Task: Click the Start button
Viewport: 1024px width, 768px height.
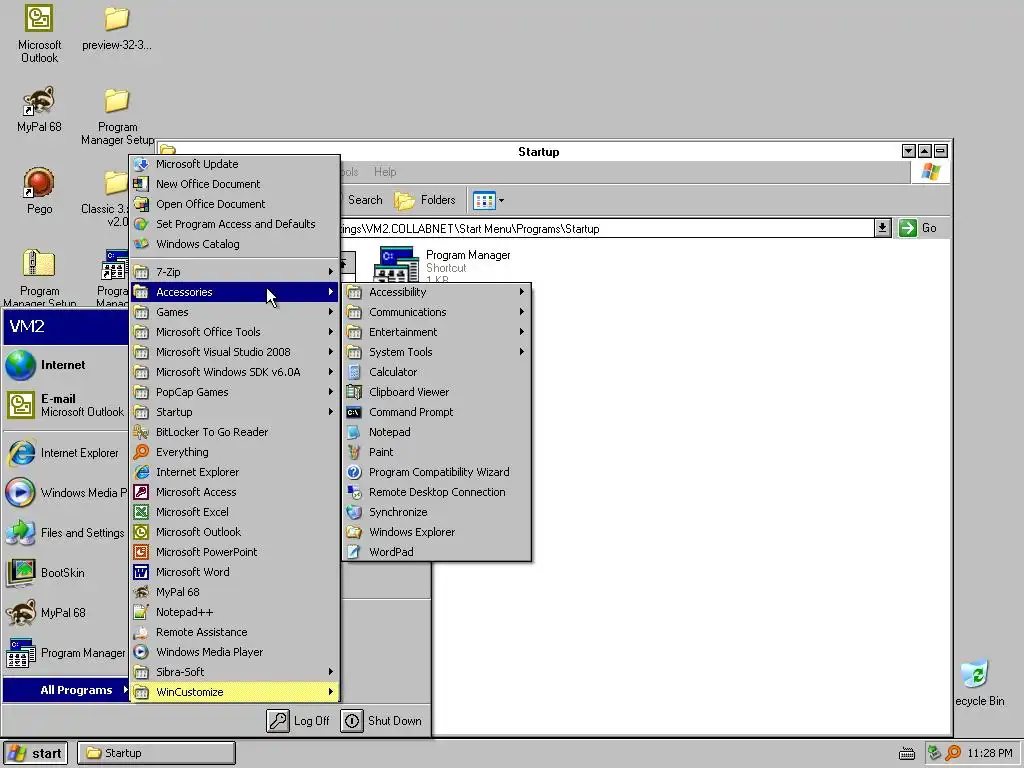Action: [35, 753]
